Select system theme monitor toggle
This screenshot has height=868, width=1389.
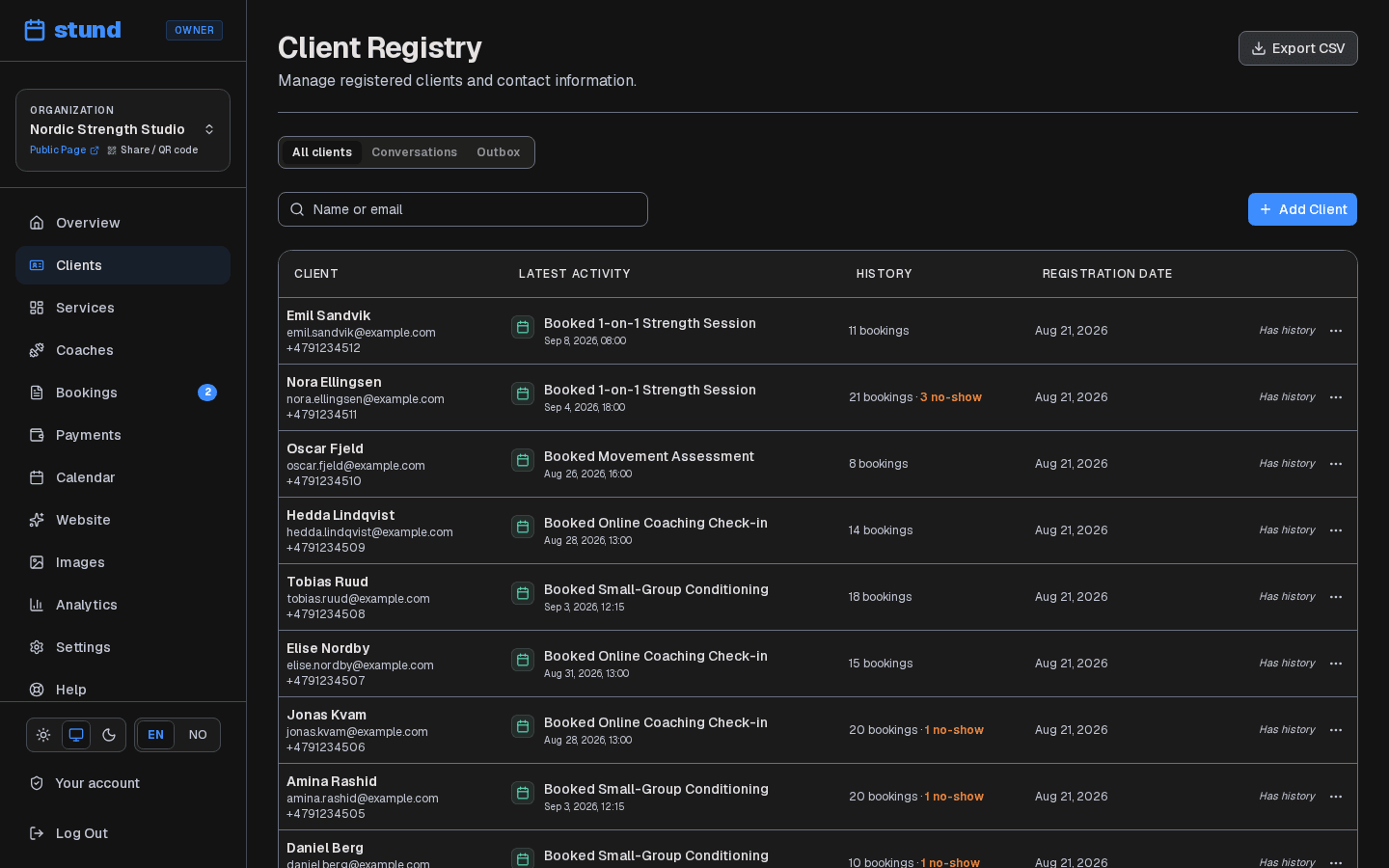tap(76, 735)
